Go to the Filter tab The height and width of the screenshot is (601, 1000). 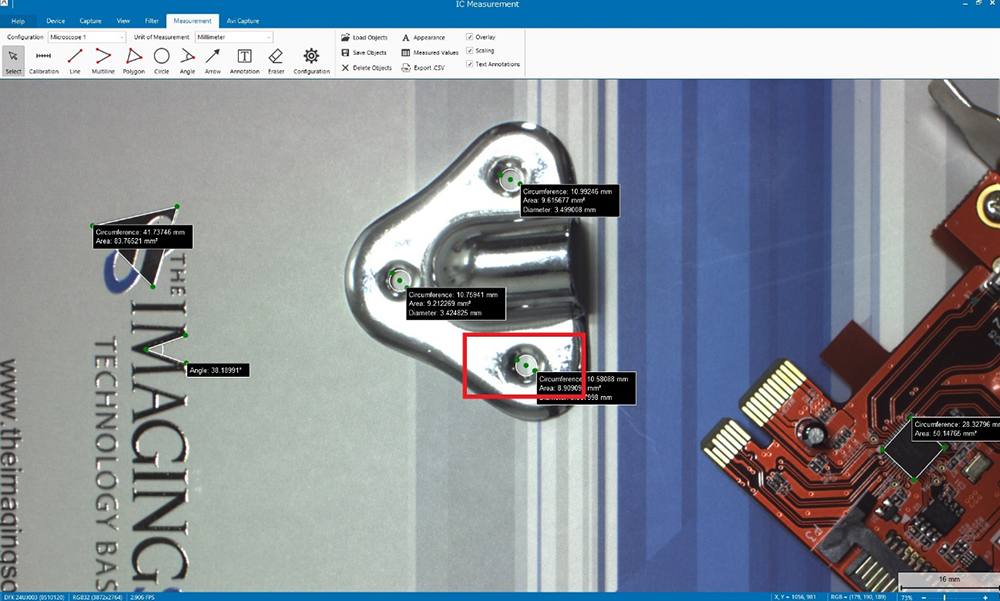pyautogui.click(x=152, y=21)
